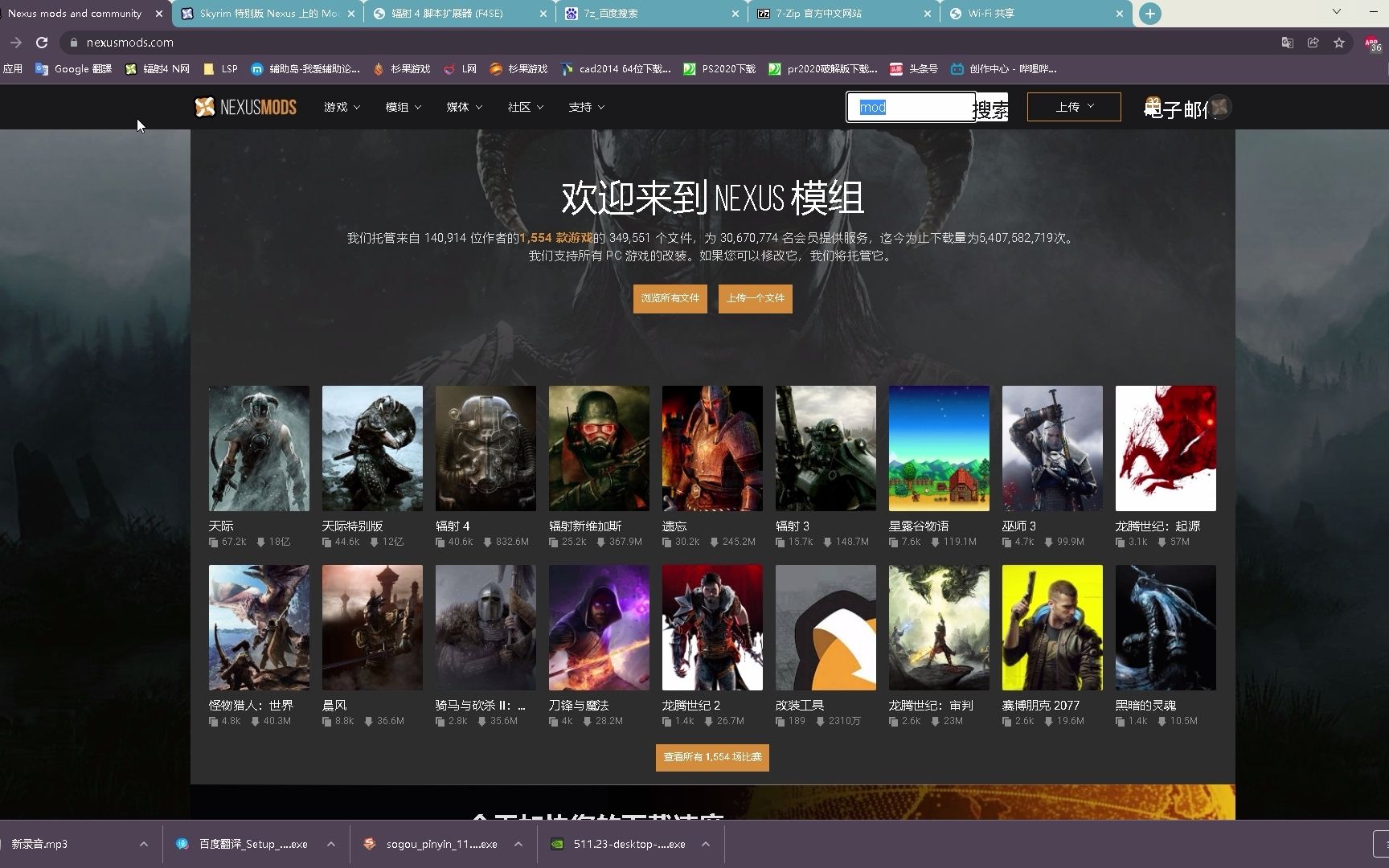Screen dimensions: 1389x868
Task: Open the pr2020破解版下载 bookmark
Action: [823, 69]
